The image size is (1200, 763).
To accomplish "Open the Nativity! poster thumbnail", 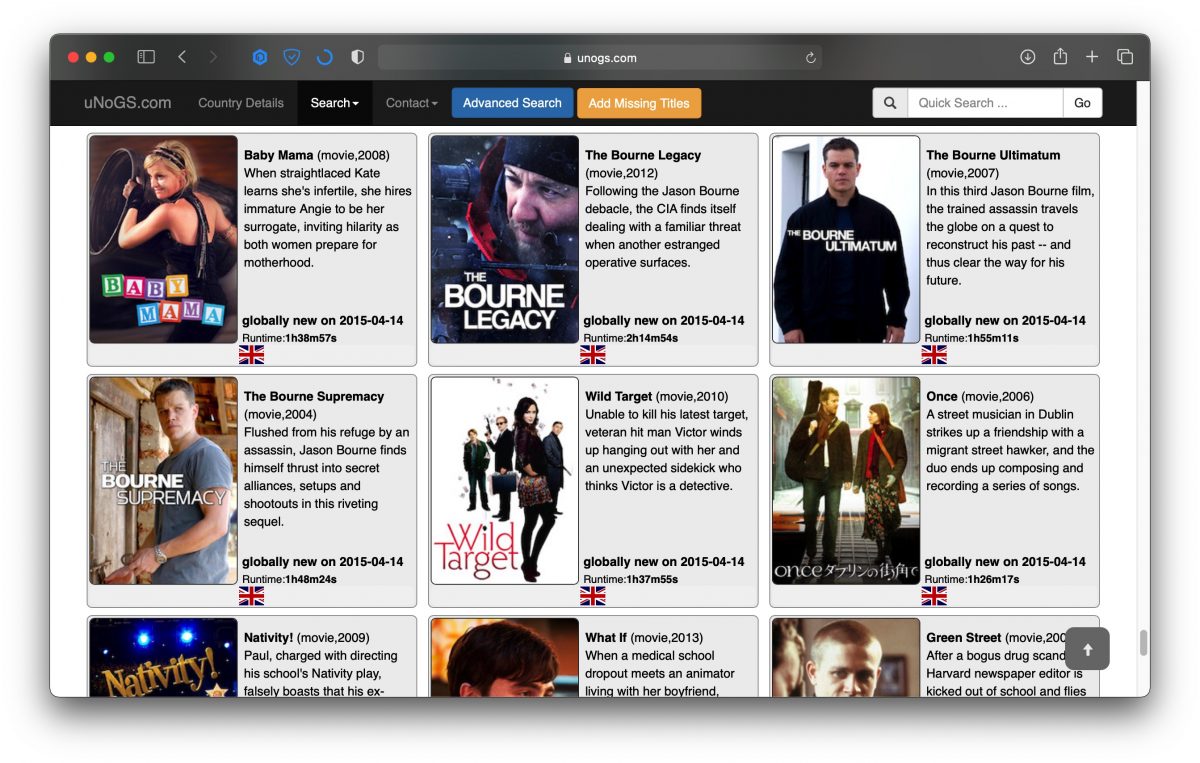I will coord(164,657).
